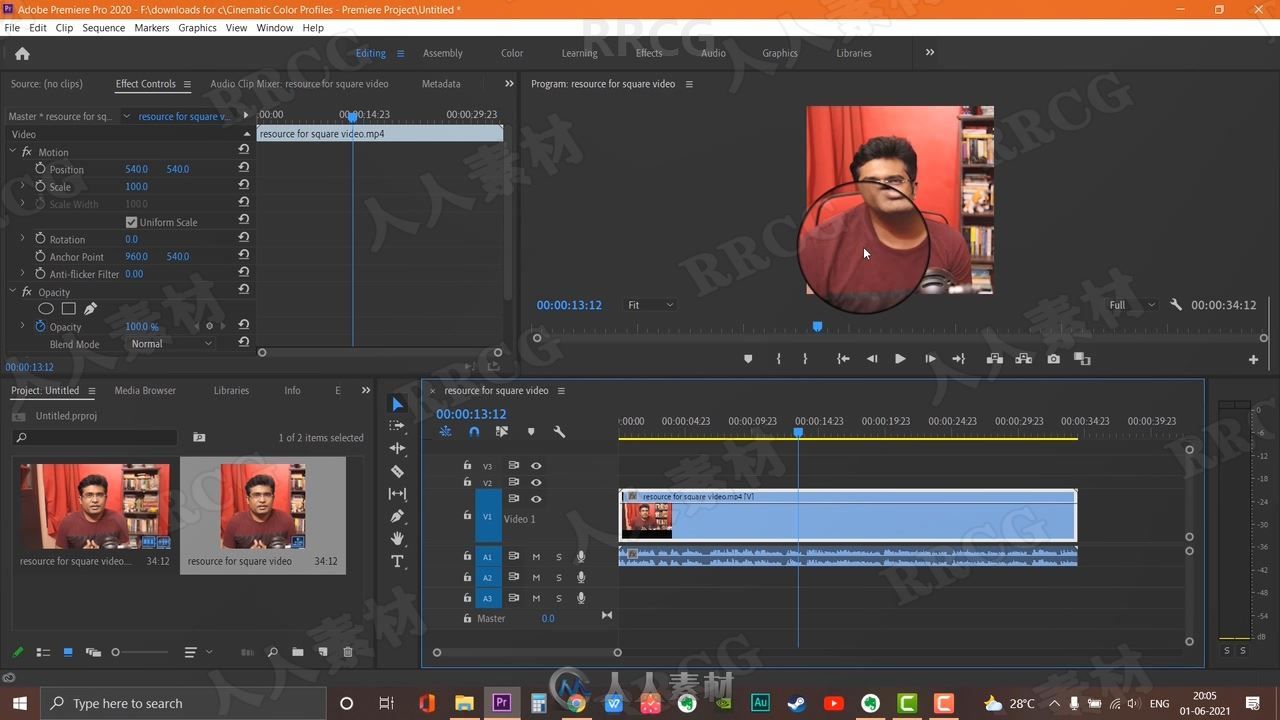Delete selected project item trash icon
Screen dimensions: 1280x720
tap(348, 652)
